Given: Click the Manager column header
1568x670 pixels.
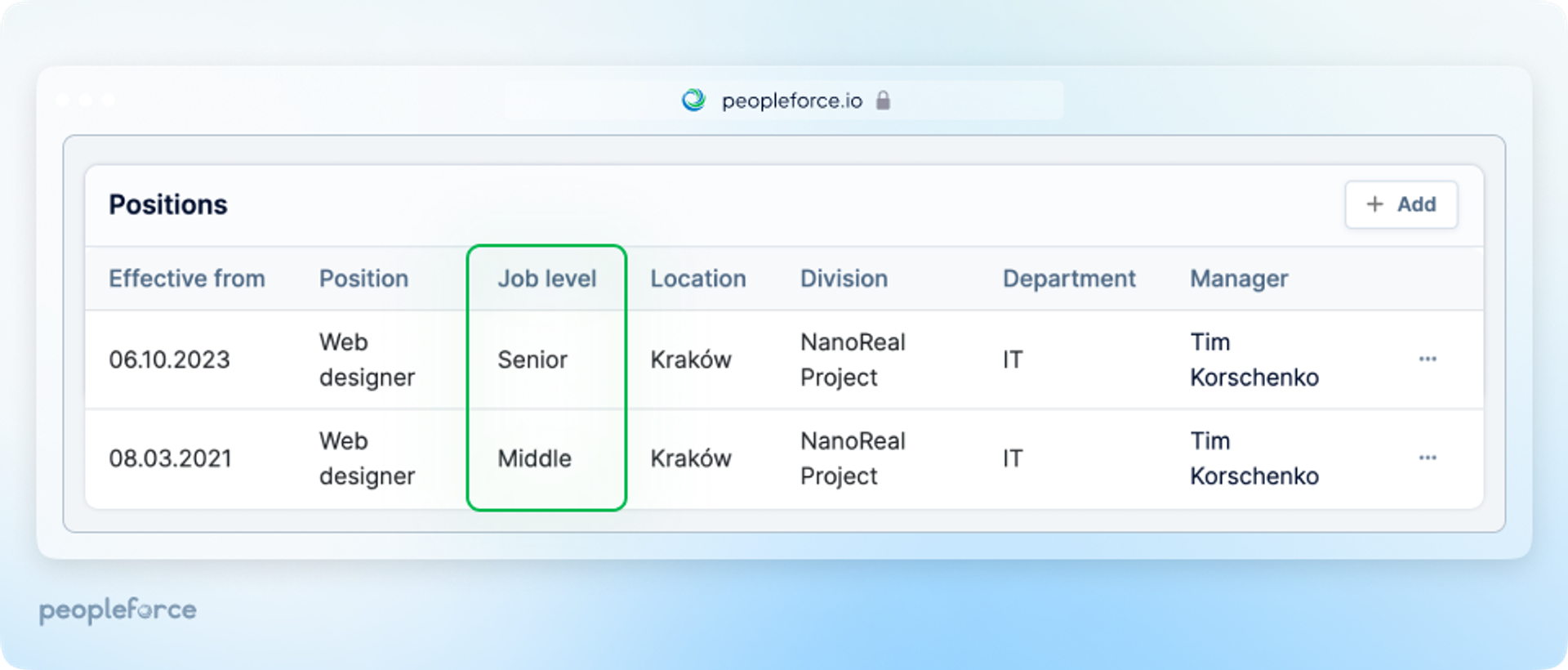Looking at the screenshot, I should (1239, 279).
